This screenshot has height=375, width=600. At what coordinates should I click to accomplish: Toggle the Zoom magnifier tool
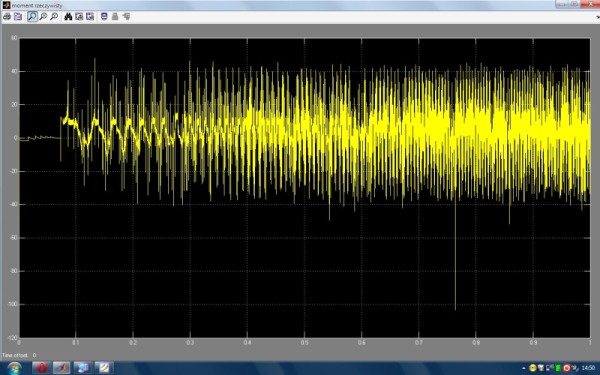pos(33,16)
